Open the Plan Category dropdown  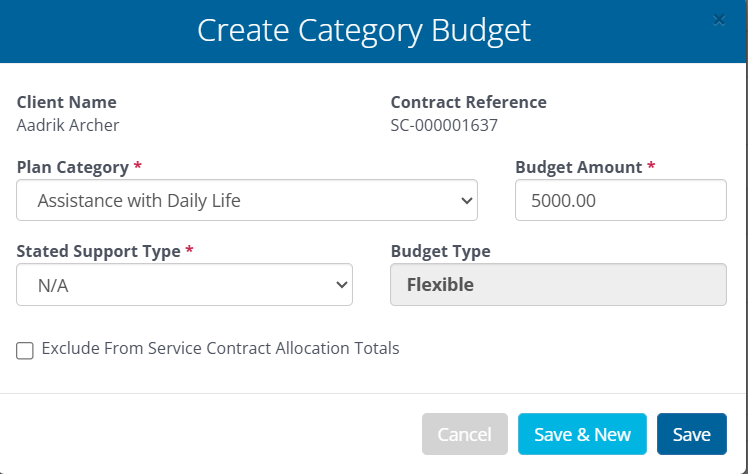(246, 200)
